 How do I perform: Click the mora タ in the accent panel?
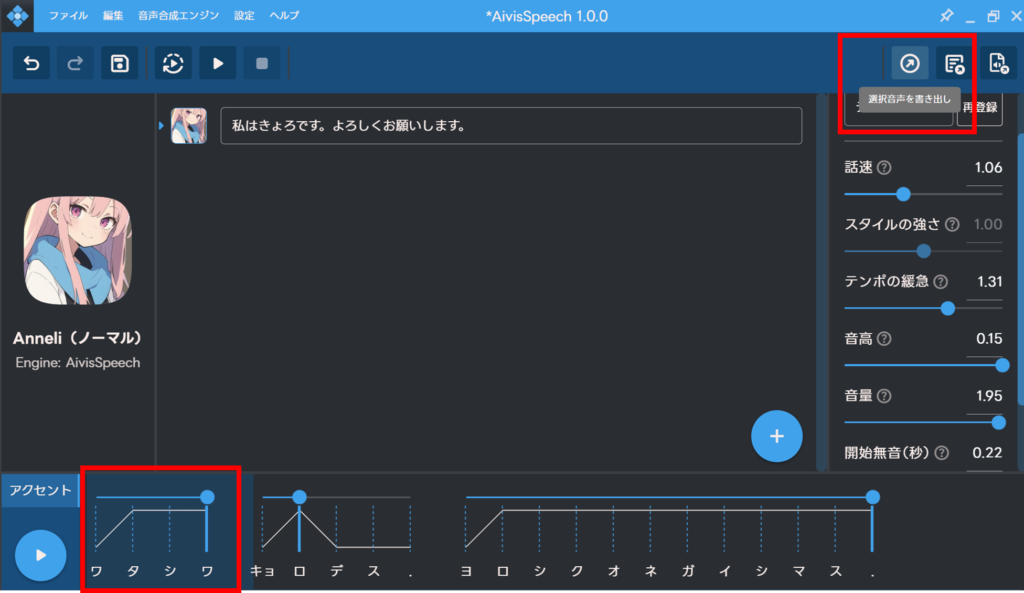pos(133,571)
